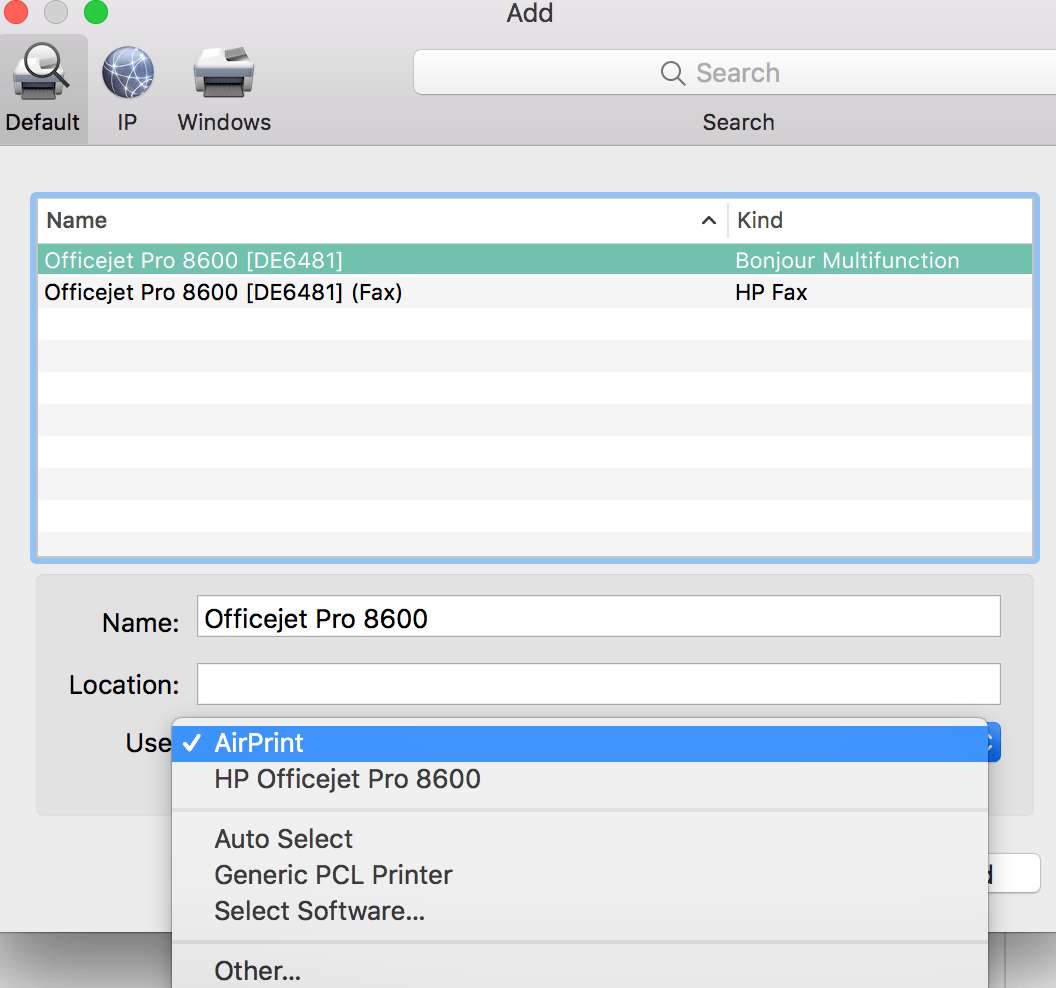Choose Other from the driver menu

257,967
